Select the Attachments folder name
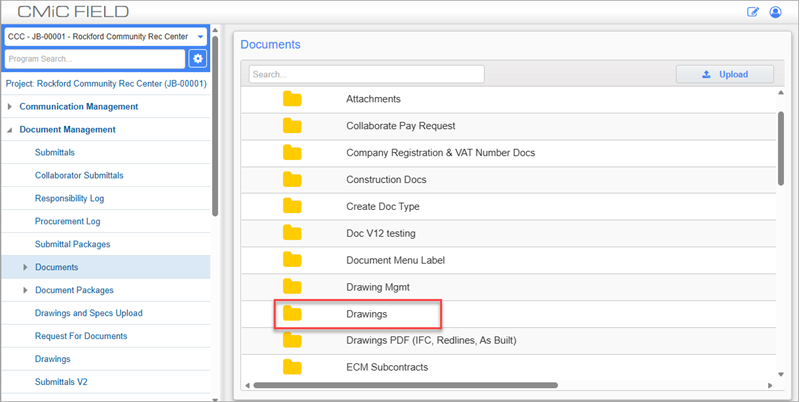Viewport: 800px width, 402px height. tap(373, 99)
